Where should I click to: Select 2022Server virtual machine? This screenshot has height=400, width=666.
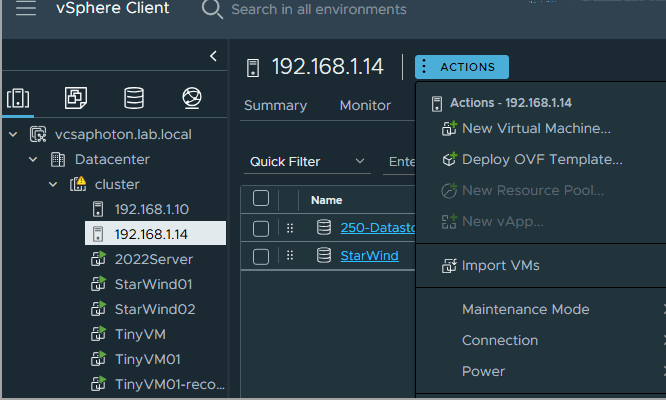pos(154,259)
